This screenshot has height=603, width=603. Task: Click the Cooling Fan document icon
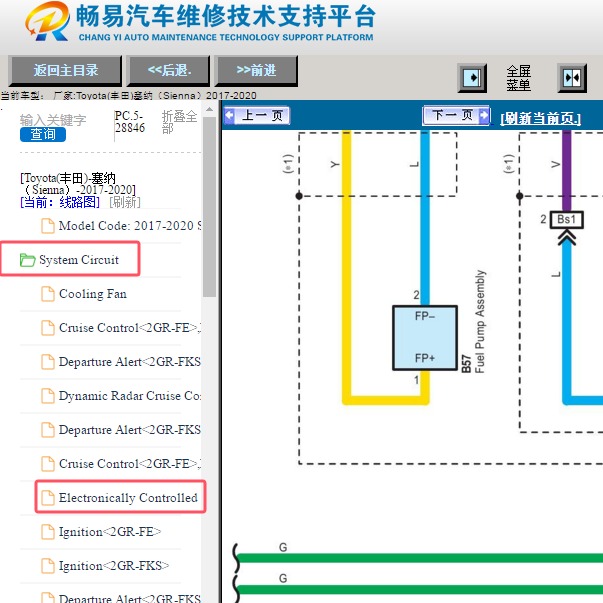(48, 294)
